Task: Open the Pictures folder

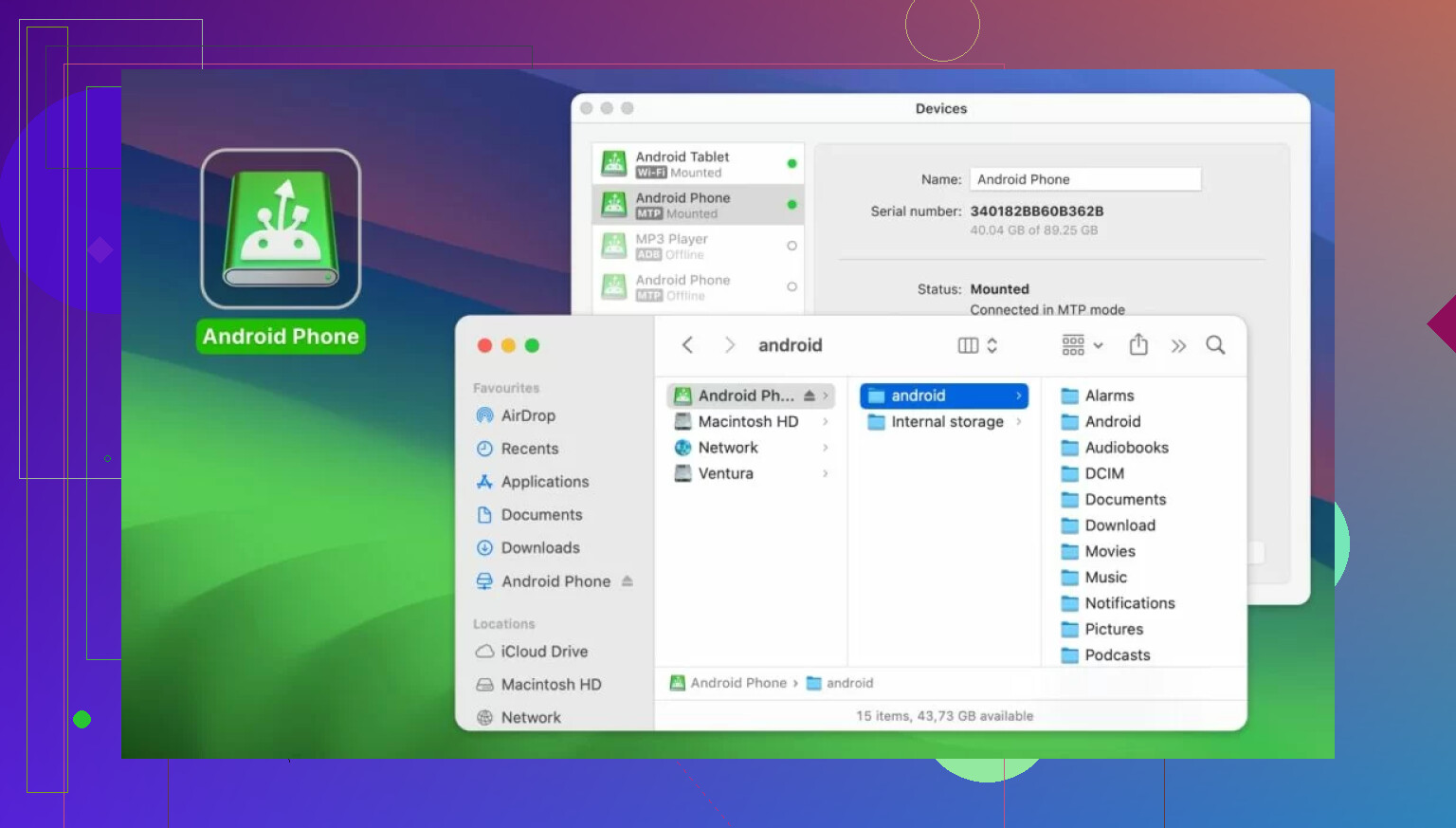Action: (1102, 629)
